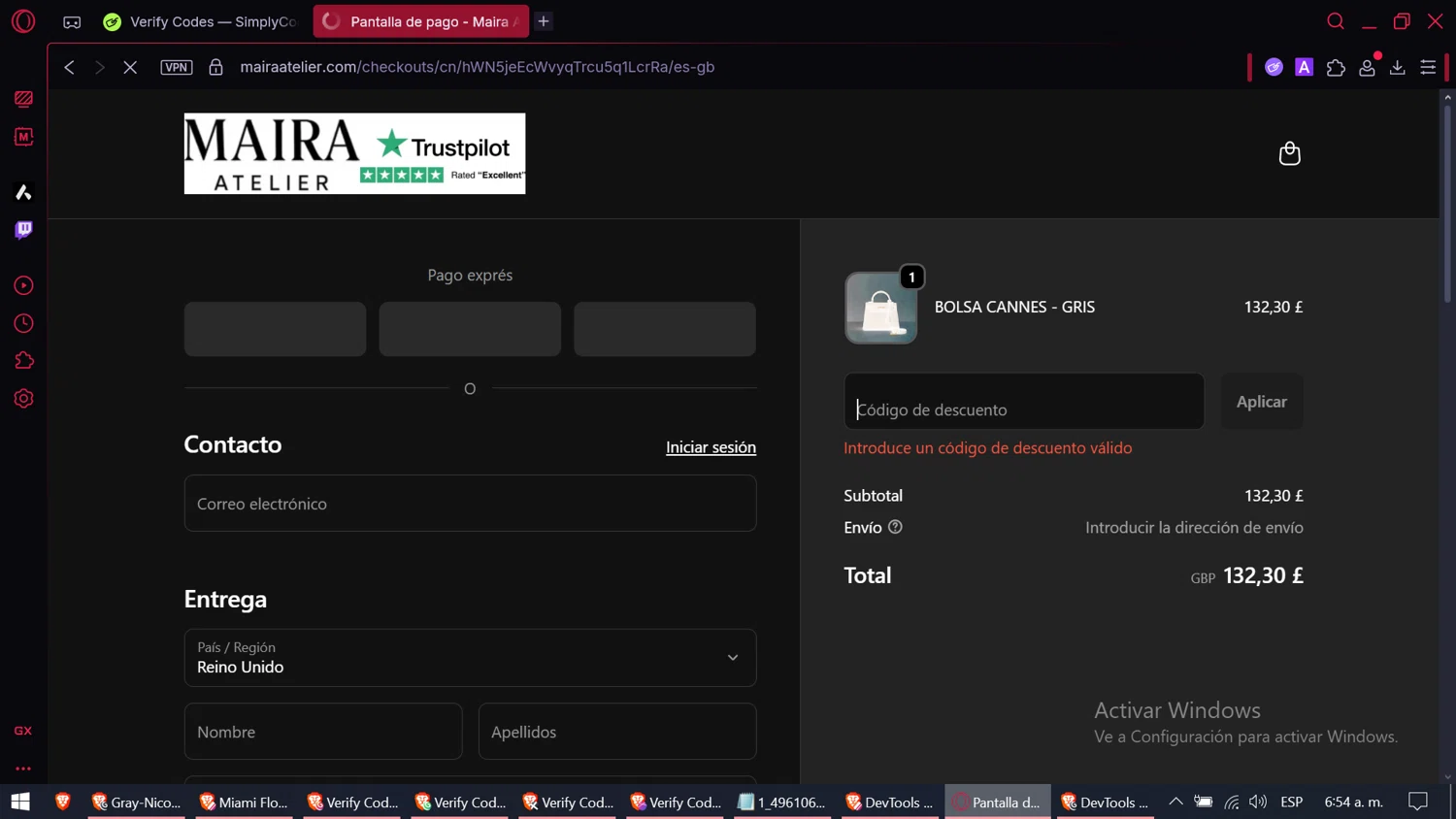The image size is (1456, 819).
Task: Open Brave icon in taskbar
Action: click(x=63, y=802)
